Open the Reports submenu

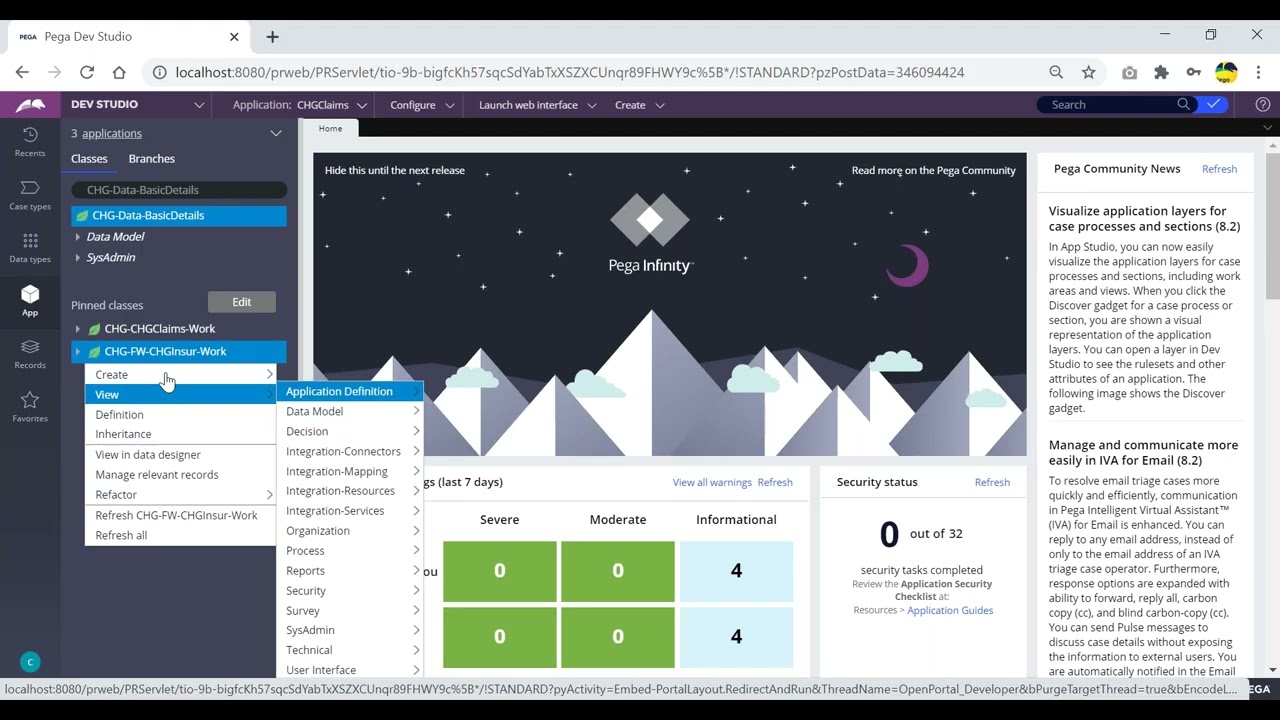click(x=350, y=571)
